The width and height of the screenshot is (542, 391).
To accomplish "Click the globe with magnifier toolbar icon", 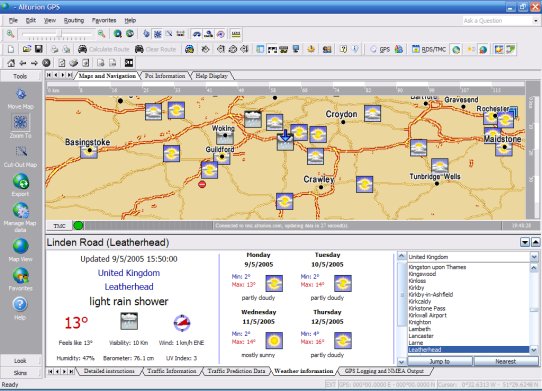I will point(118,34).
